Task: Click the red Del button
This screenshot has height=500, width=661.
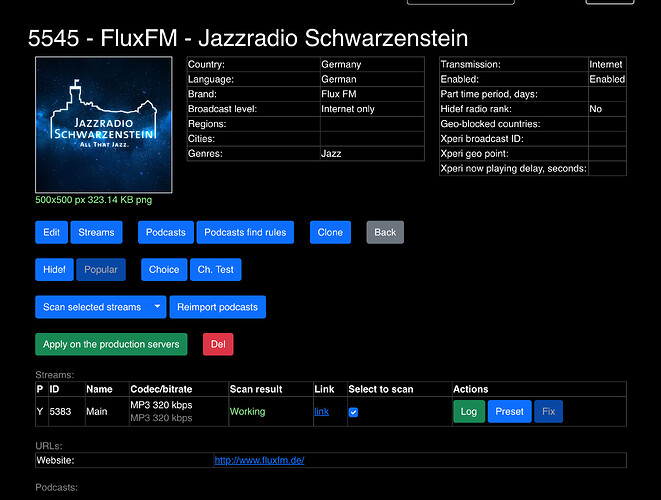Action: click(x=218, y=344)
